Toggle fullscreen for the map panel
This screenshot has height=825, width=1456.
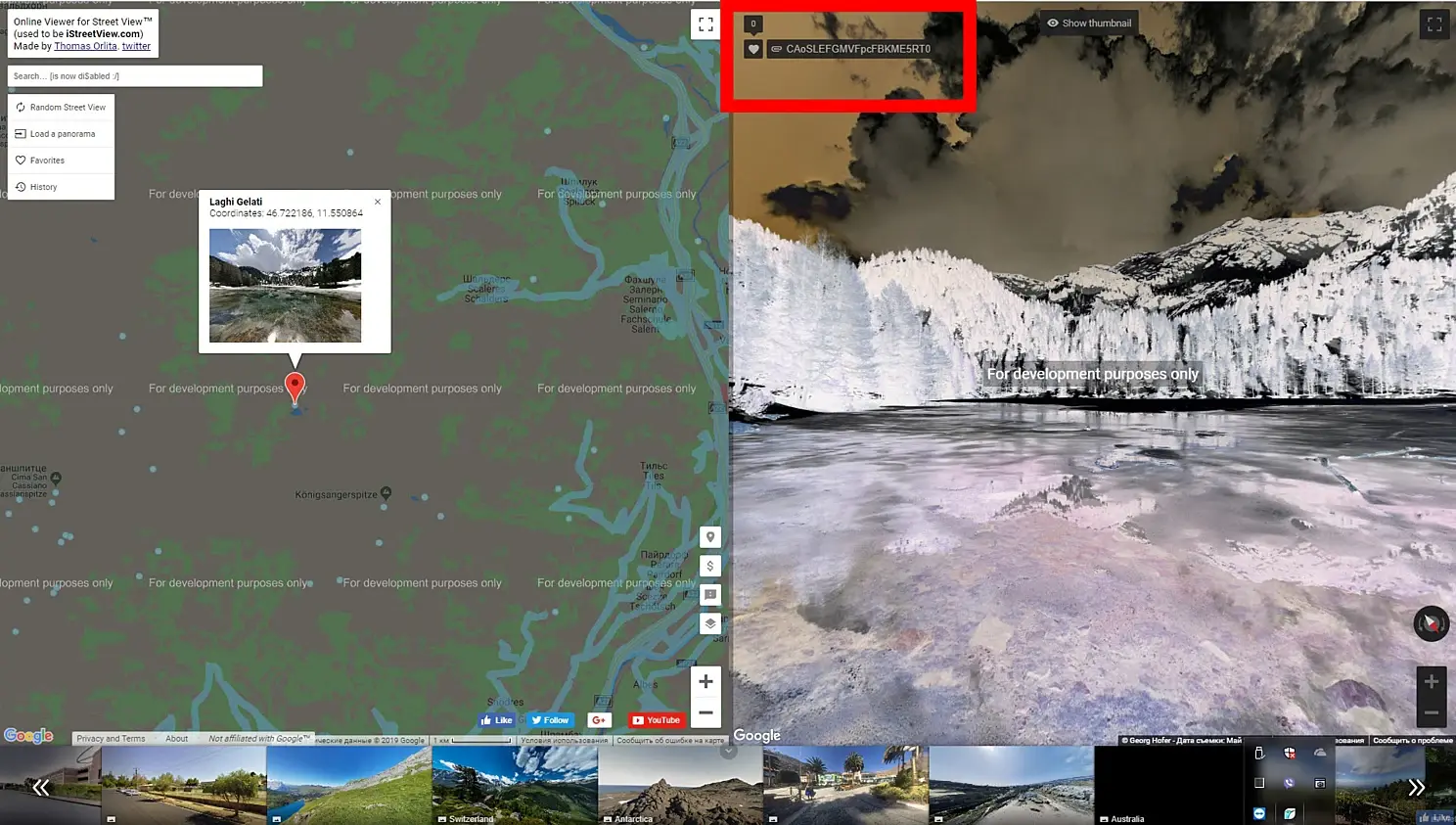pyautogui.click(x=705, y=24)
